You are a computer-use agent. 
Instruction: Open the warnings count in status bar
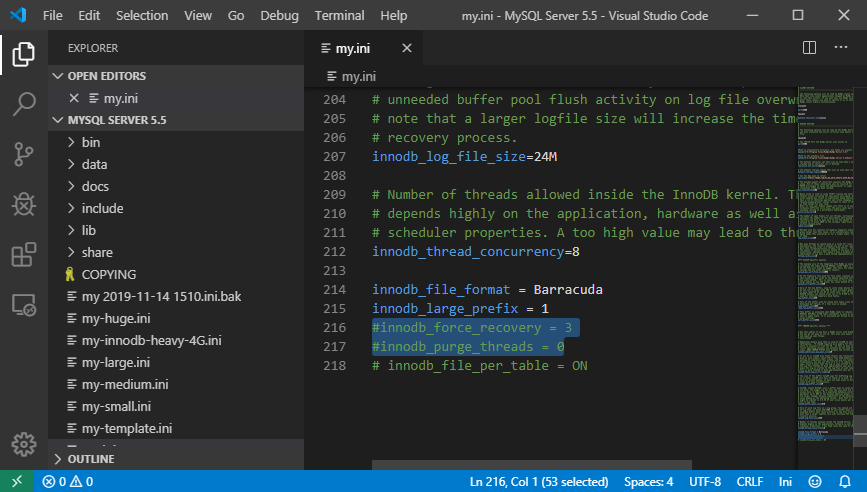81,481
